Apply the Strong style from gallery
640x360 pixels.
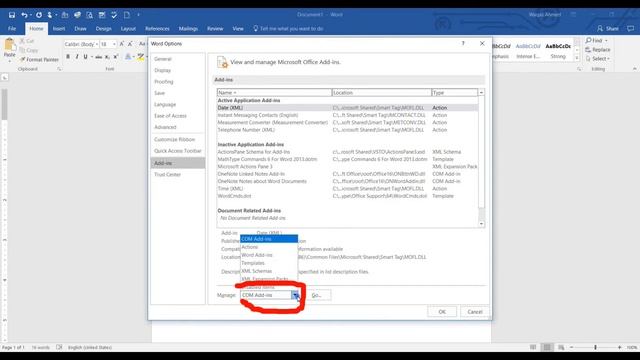tap(558, 51)
